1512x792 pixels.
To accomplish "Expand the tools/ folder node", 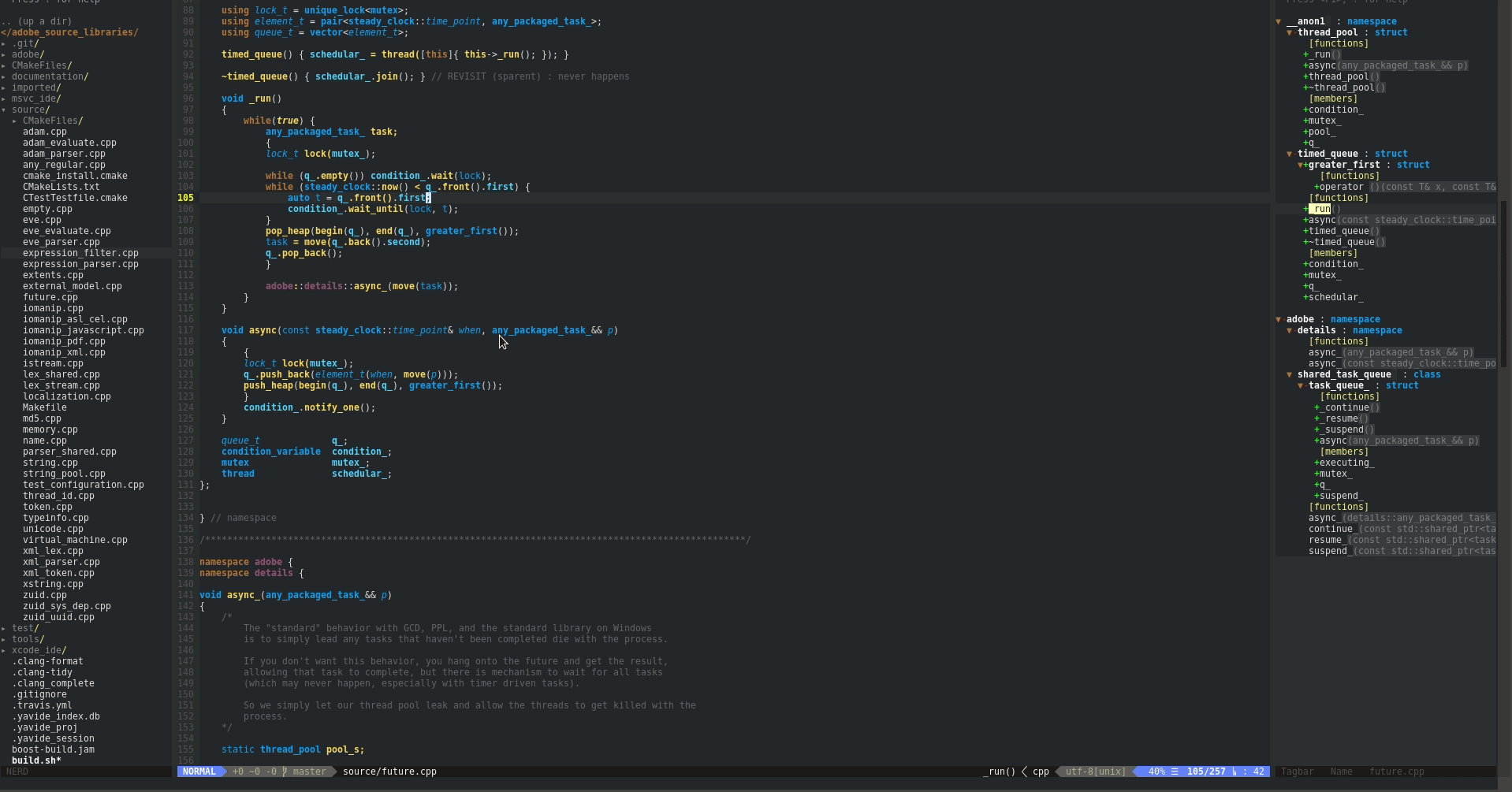I will 4,639.
